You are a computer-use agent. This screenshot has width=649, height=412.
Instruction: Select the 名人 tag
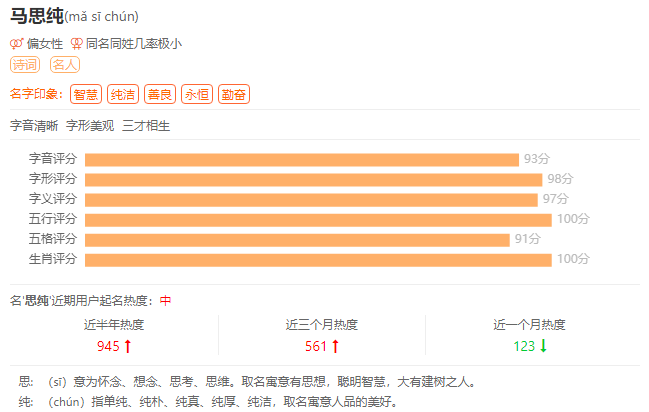pyautogui.click(x=64, y=65)
